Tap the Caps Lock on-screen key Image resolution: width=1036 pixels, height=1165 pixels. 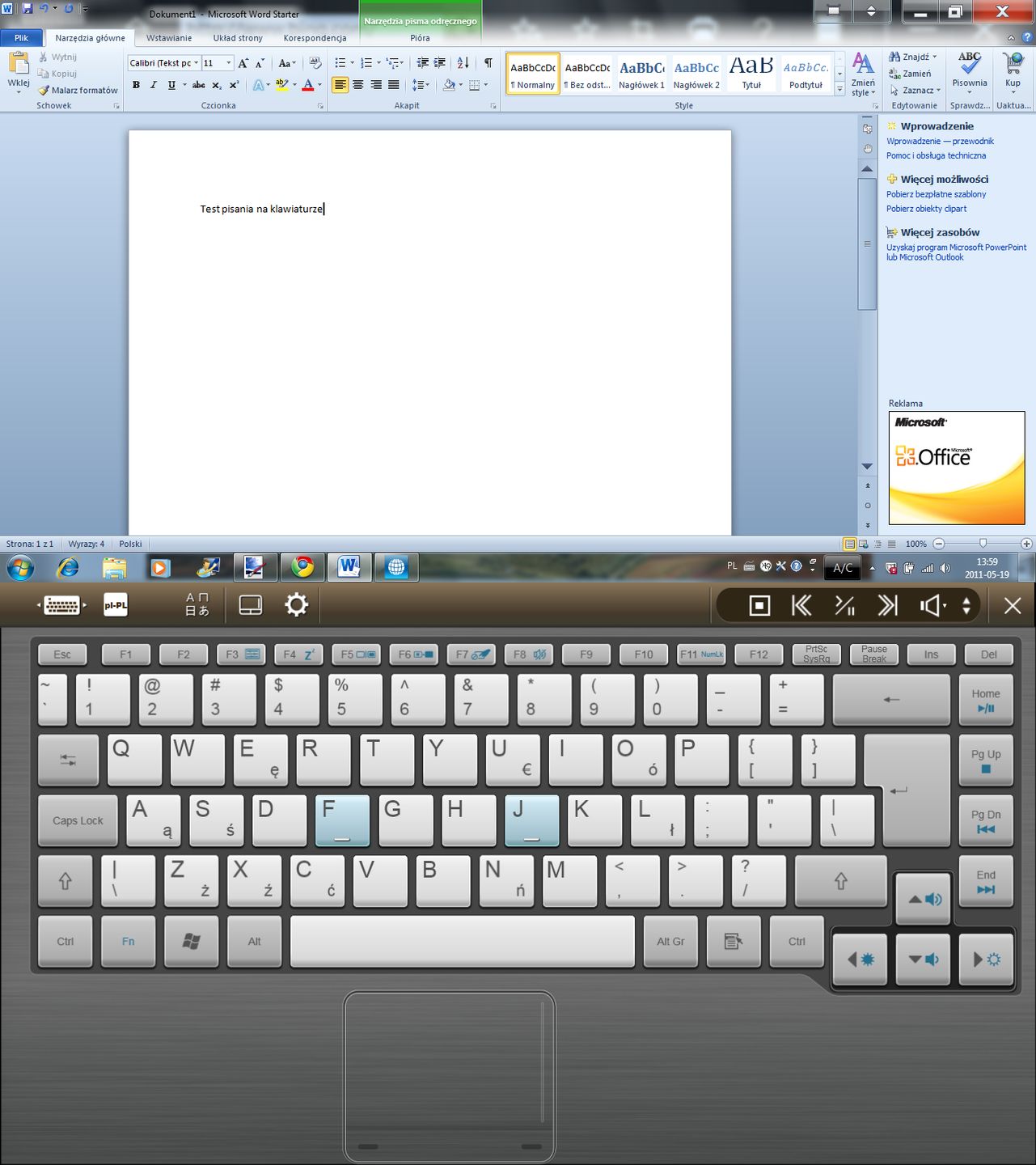pyautogui.click(x=78, y=820)
